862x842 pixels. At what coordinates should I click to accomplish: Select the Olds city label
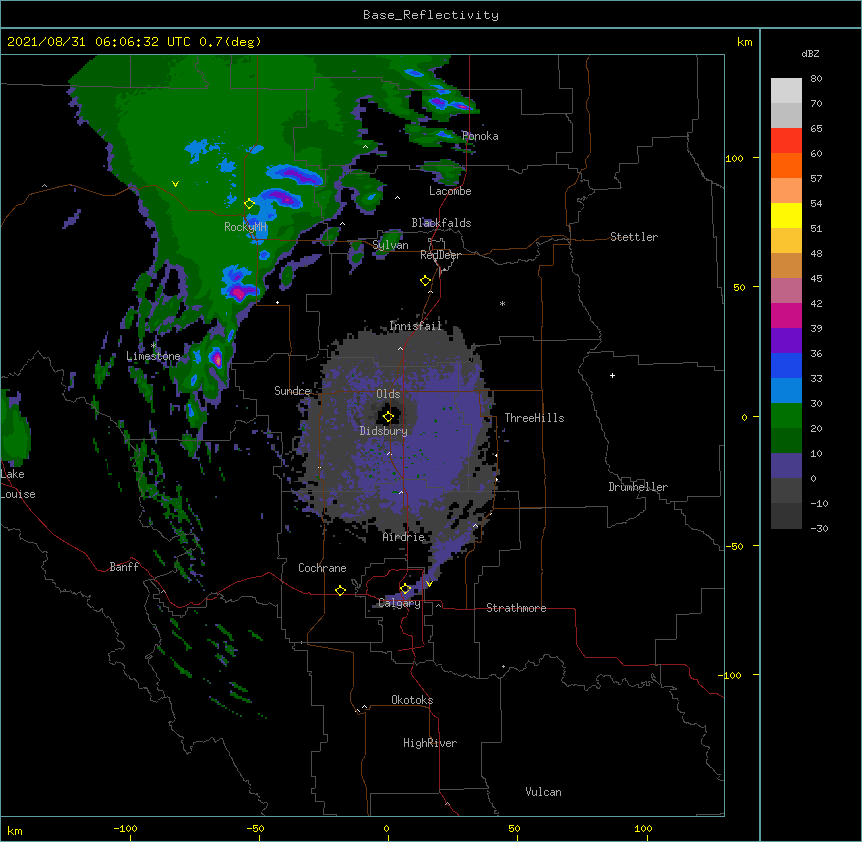pyautogui.click(x=388, y=394)
